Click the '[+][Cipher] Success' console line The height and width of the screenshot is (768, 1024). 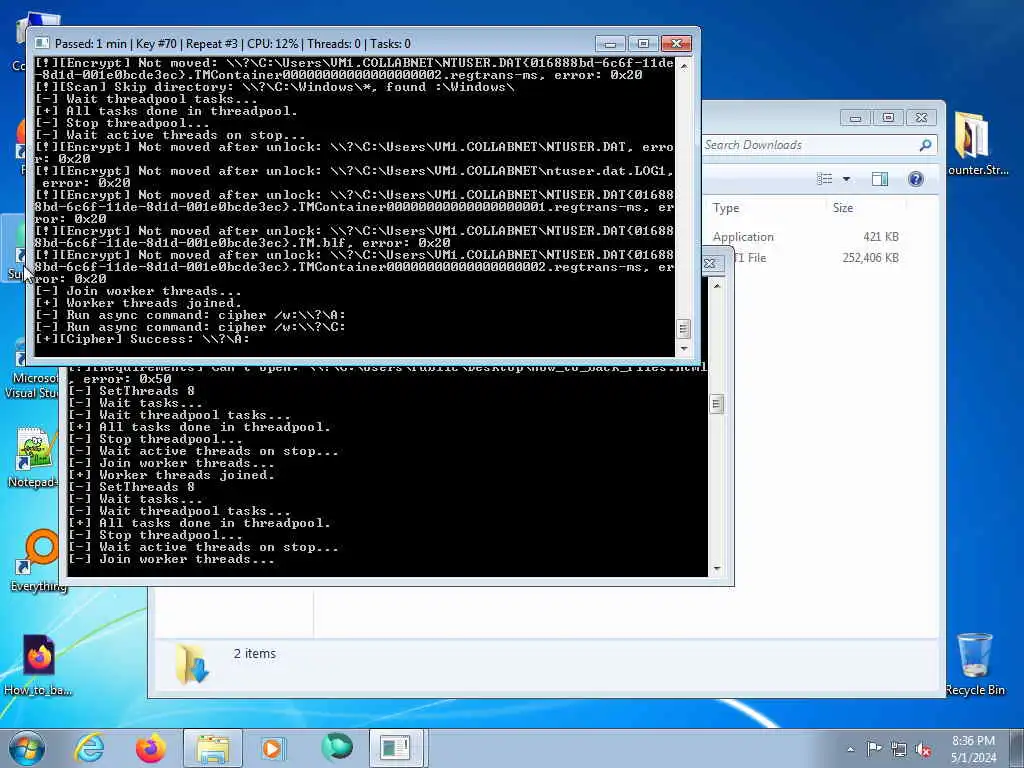tap(142, 339)
